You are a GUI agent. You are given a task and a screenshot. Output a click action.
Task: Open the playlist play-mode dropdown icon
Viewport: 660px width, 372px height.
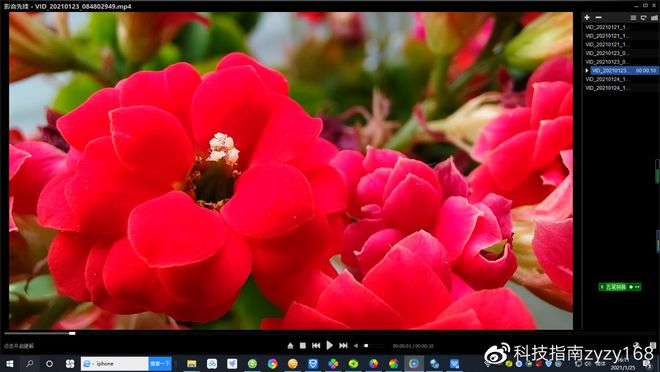point(644,18)
